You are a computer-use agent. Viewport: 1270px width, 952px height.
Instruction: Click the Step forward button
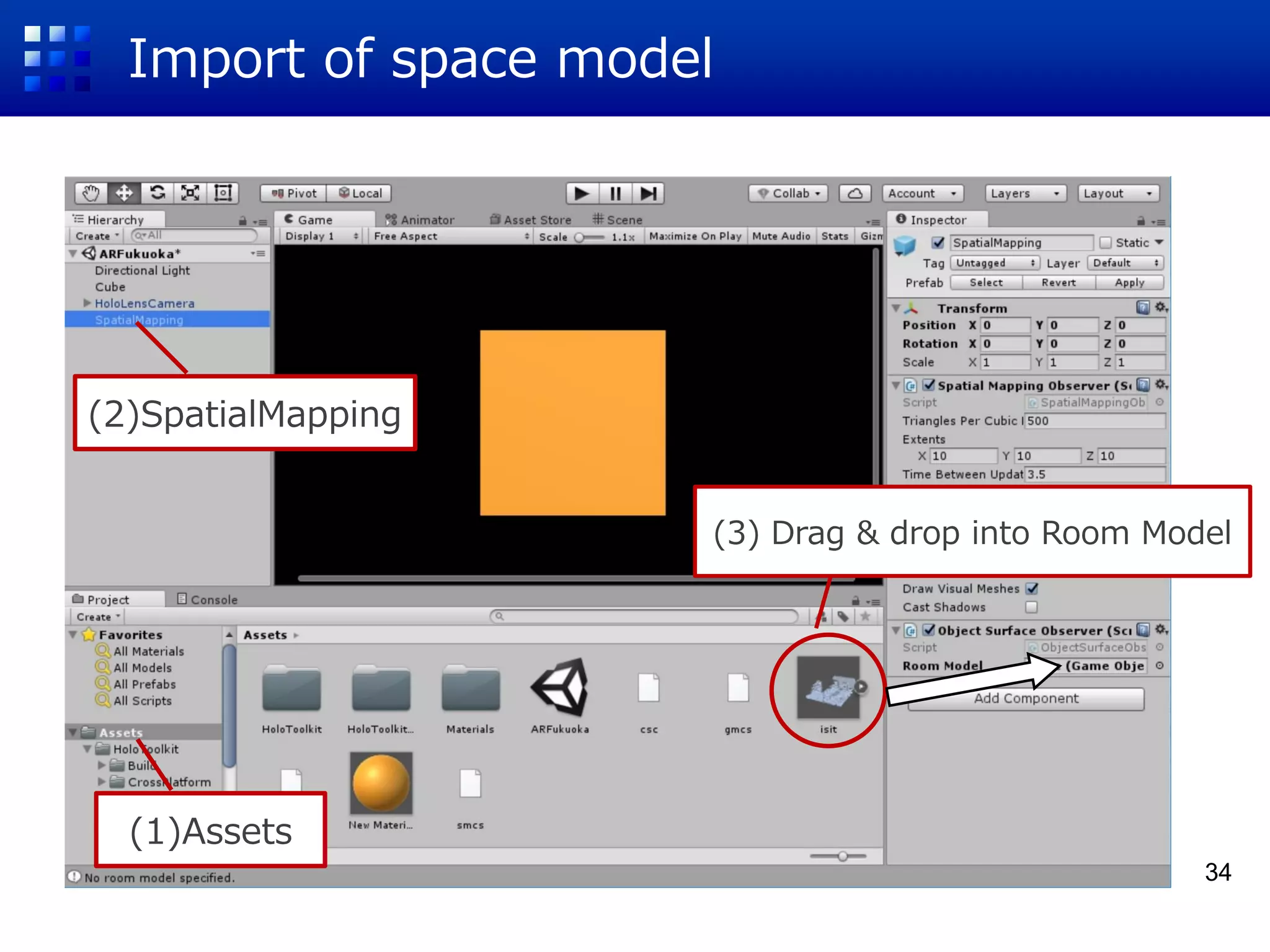(x=648, y=193)
